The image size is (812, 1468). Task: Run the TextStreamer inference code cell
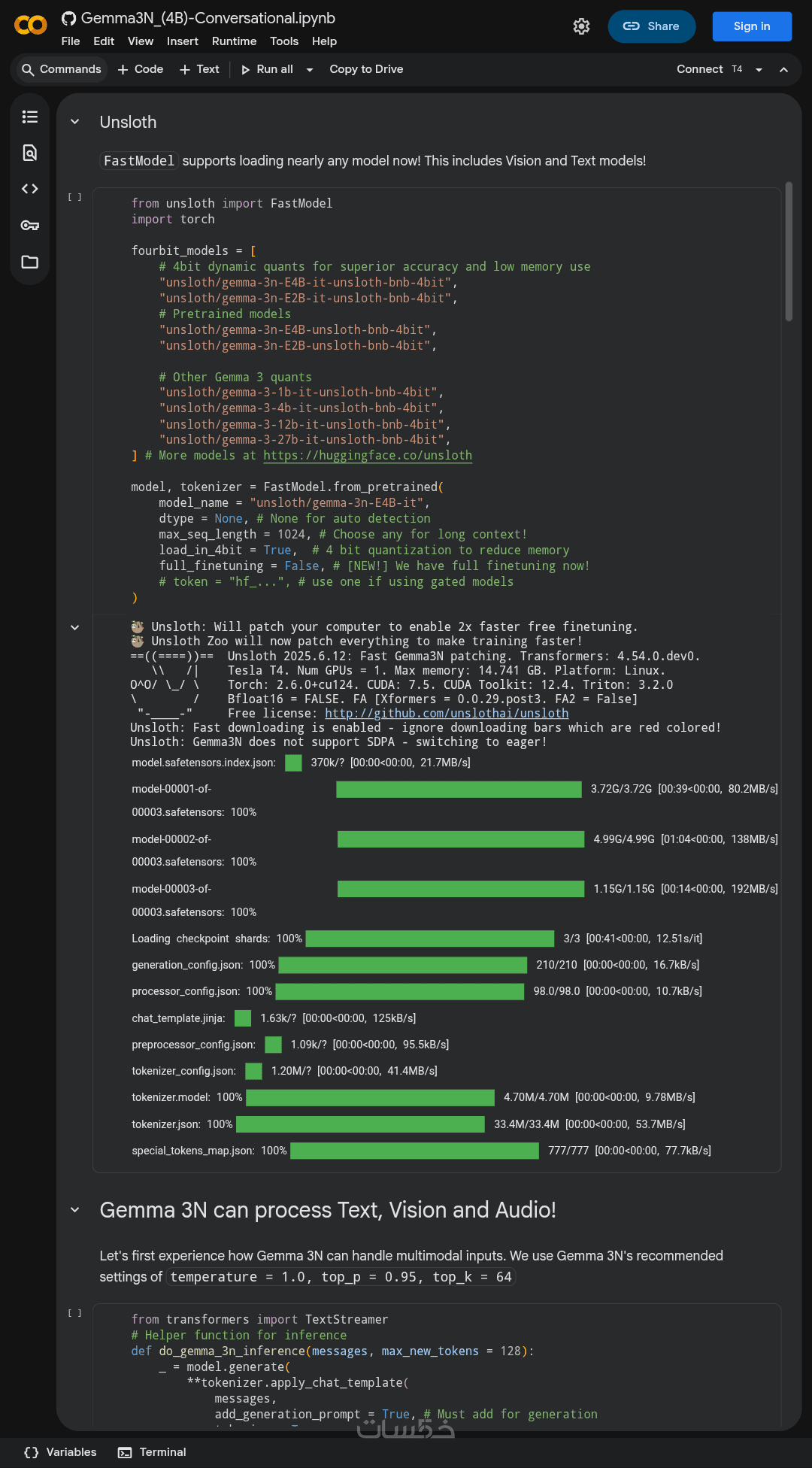click(74, 1313)
